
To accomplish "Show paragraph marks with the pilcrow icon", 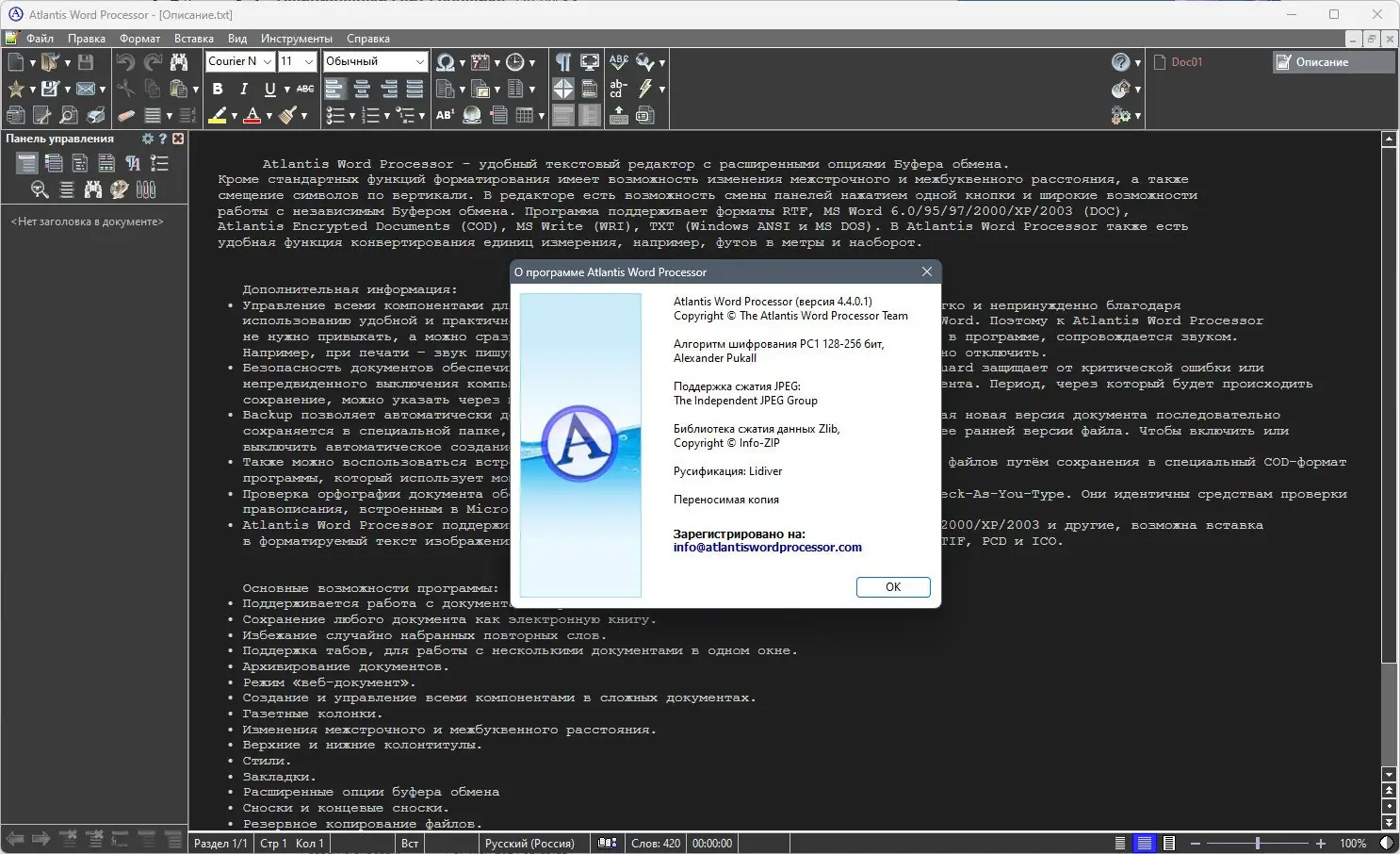I will click(562, 62).
